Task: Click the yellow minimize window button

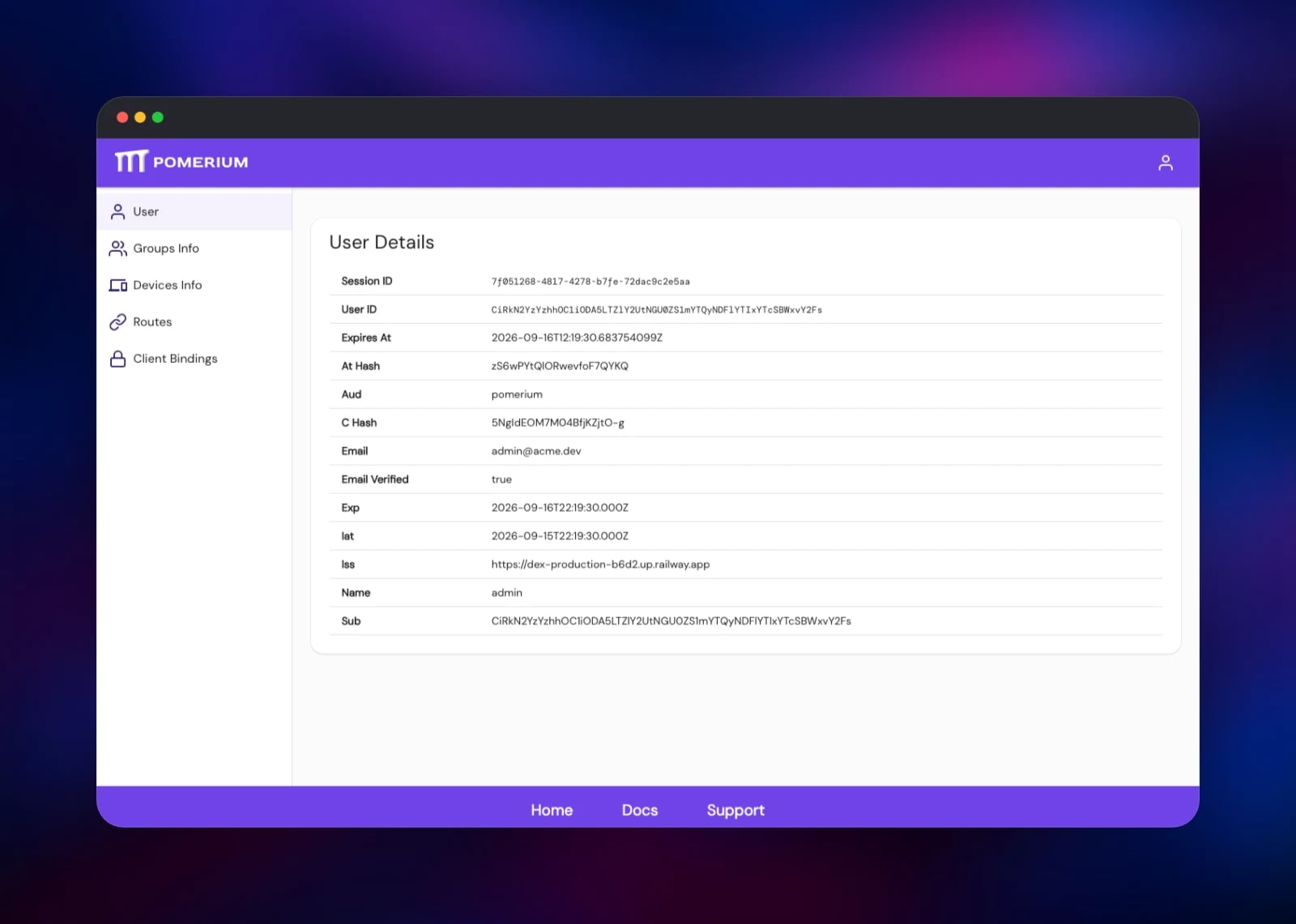Action: click(140, 117)
